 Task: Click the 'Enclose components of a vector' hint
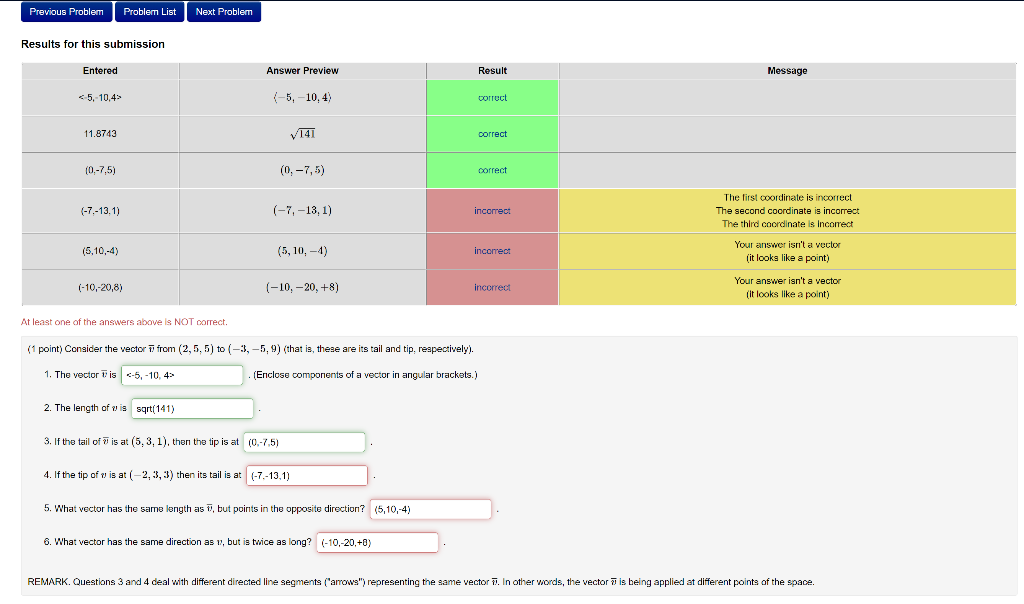point(365,375)
